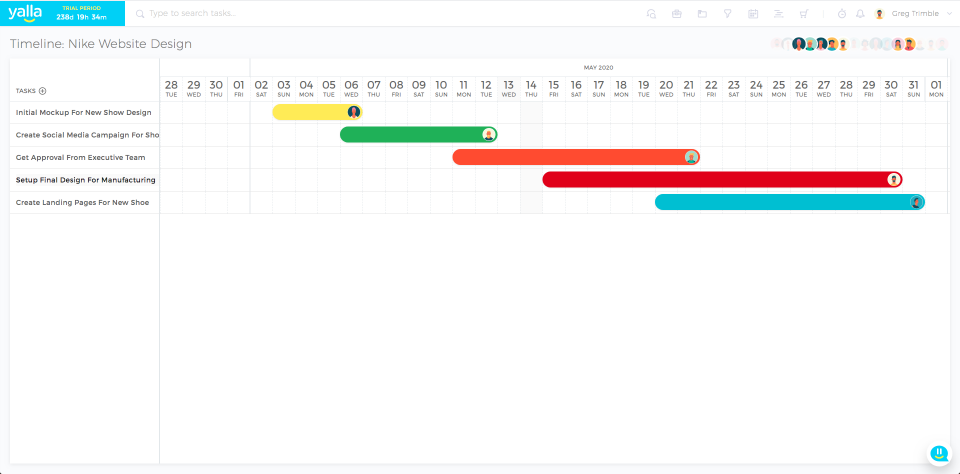The height and width of the screenshot is (474, 960).
Task: Start the stopwatch timer icon
Action: point(842,13)
